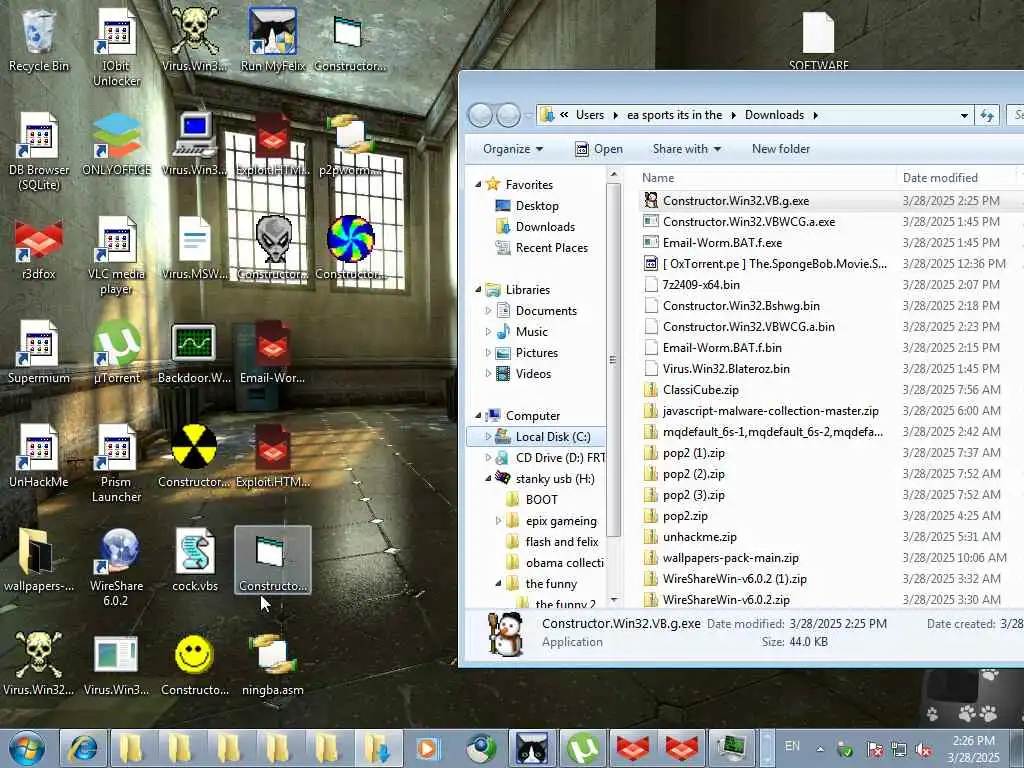Select Virus.MSW... document icon on desktop

point(195,249)
